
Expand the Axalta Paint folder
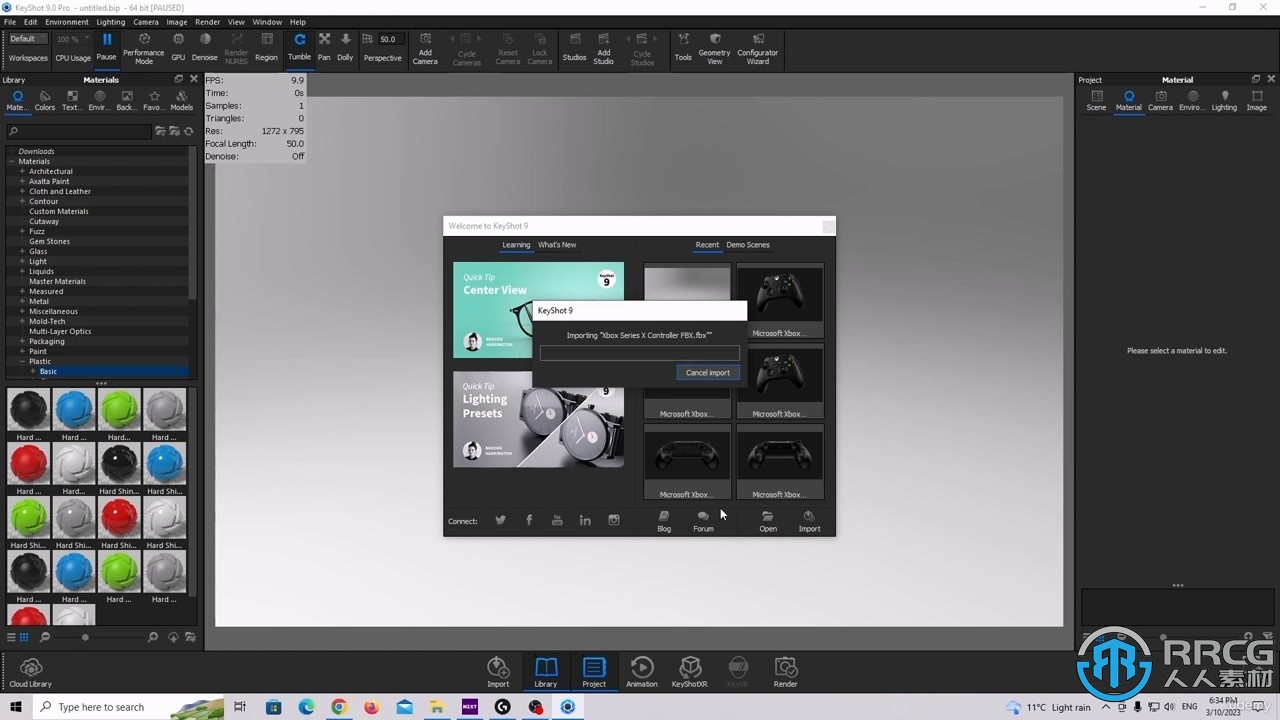22,181
